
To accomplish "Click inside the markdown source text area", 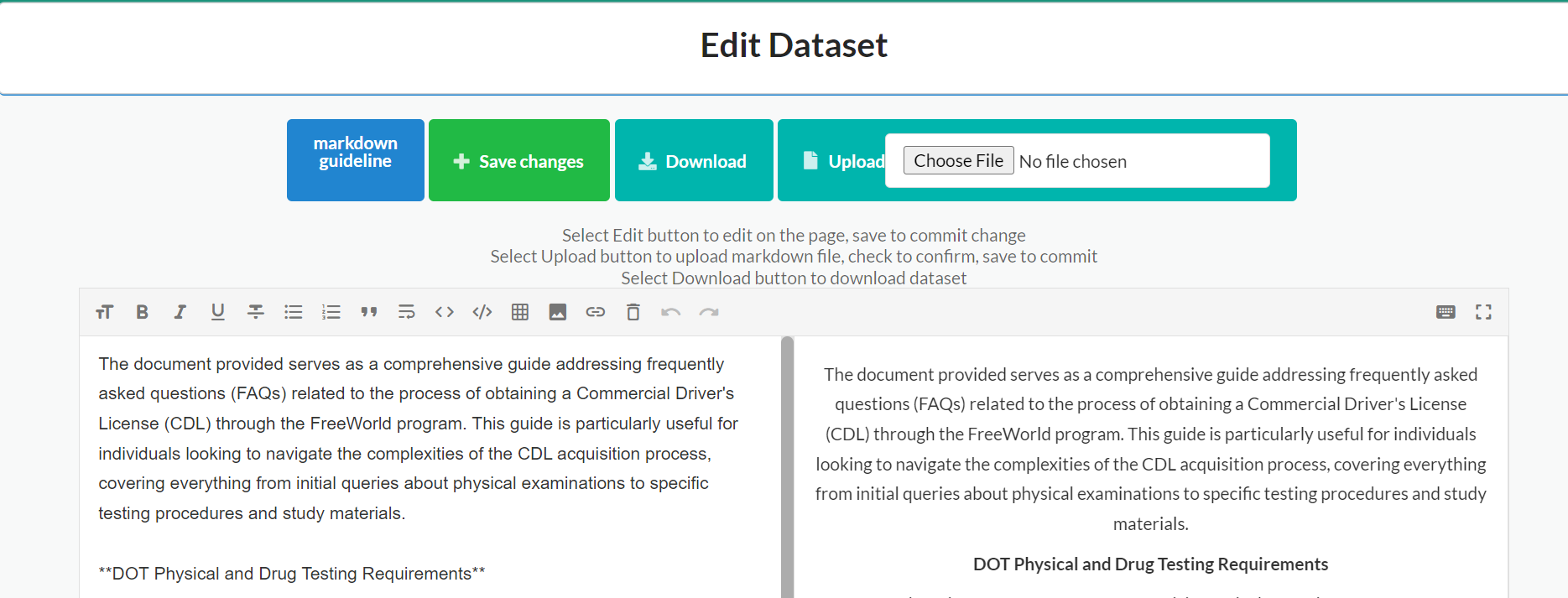I will click(x=430, y=467).
